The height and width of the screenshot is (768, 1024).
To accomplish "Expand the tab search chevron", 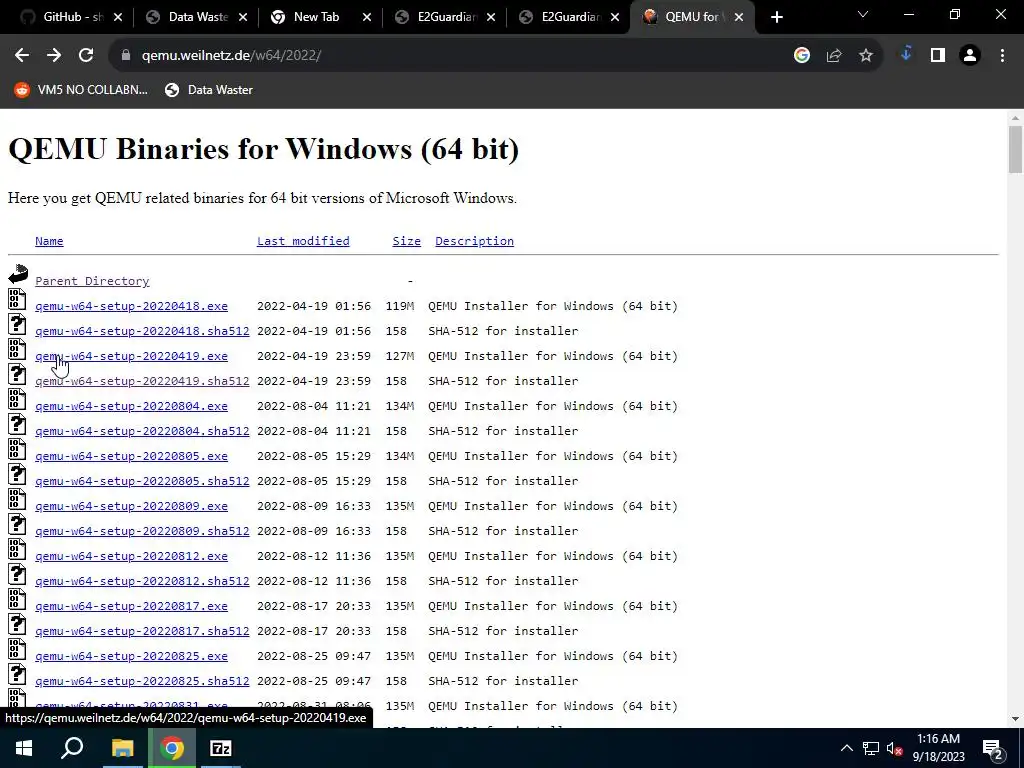I will tap(863, 14).
